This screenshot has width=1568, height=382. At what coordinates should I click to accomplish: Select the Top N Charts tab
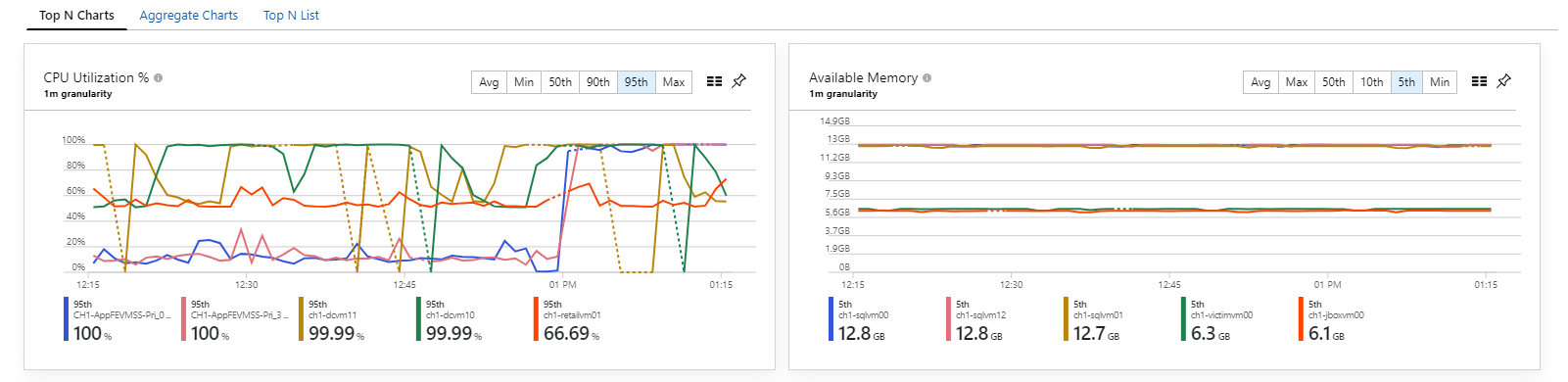[x=76, y=16]
